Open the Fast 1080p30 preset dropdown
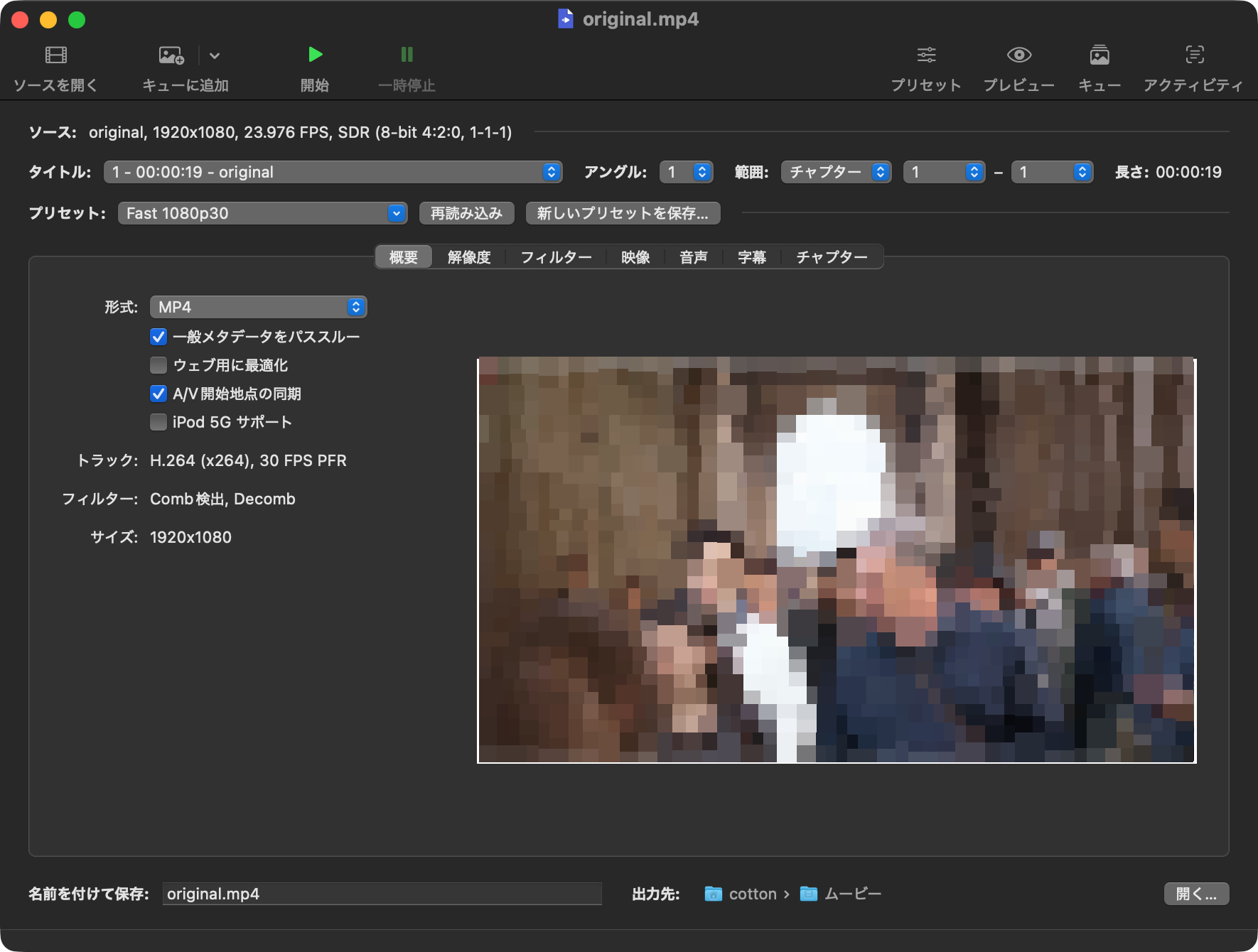The width and height of the screenshot is (1258, 952). coord(262,213)
